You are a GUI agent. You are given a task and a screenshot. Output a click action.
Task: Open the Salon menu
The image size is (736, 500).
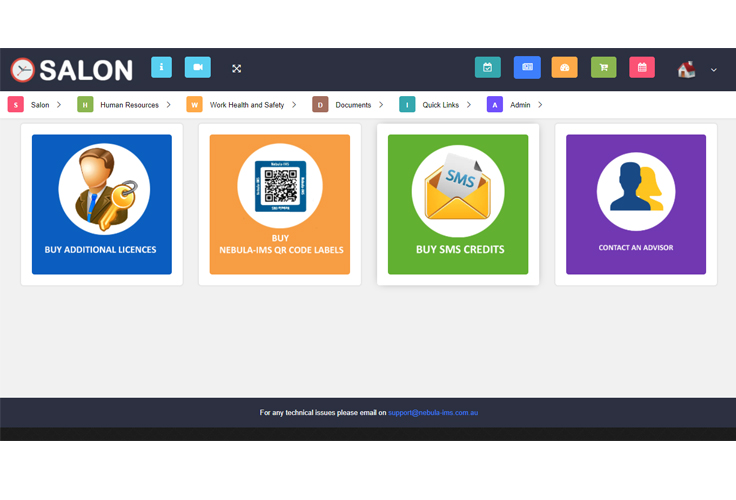pyautogui.click(x=40, y=105)
